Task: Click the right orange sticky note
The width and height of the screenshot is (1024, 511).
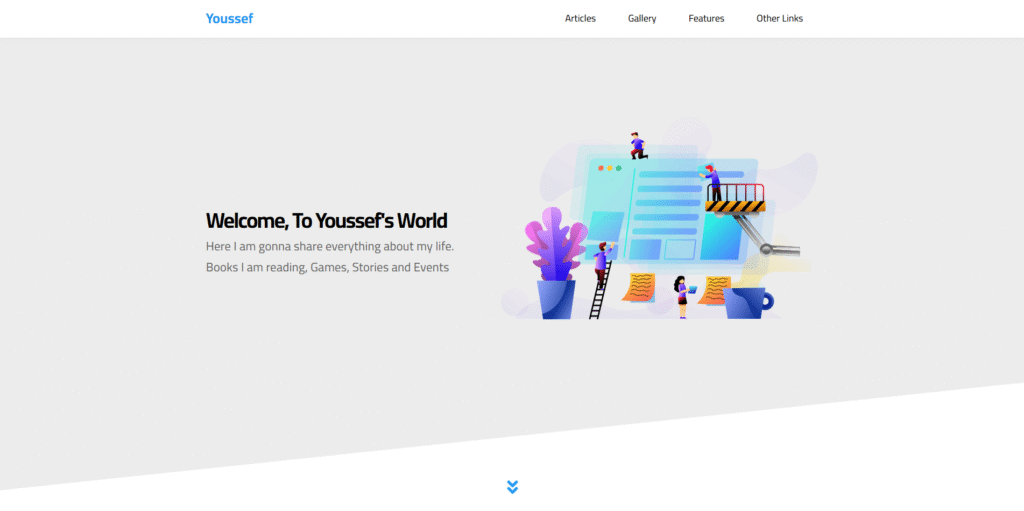Action: click(x=714, y=290)
